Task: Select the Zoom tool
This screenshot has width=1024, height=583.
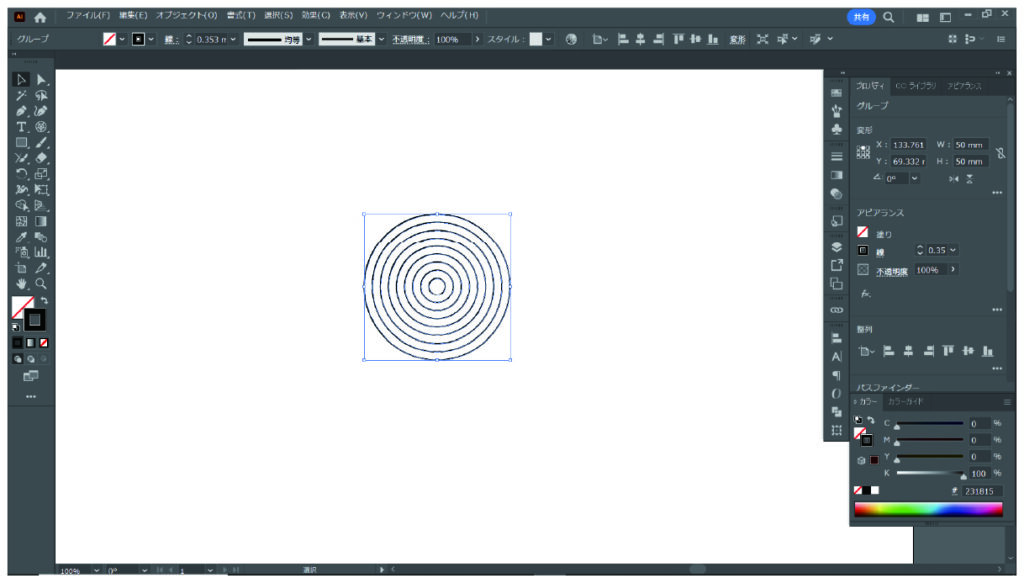Action: pos(41,284)
